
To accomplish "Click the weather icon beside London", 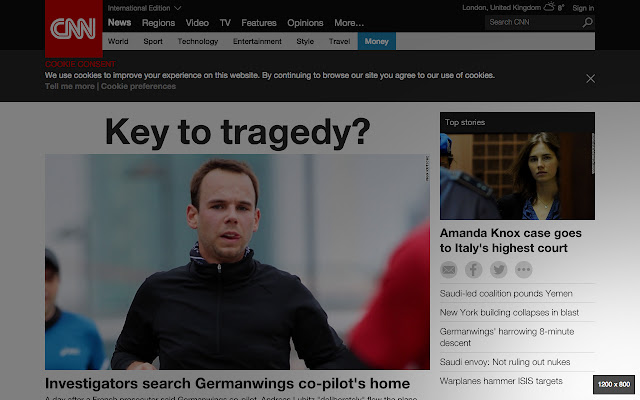I will 549,7.
